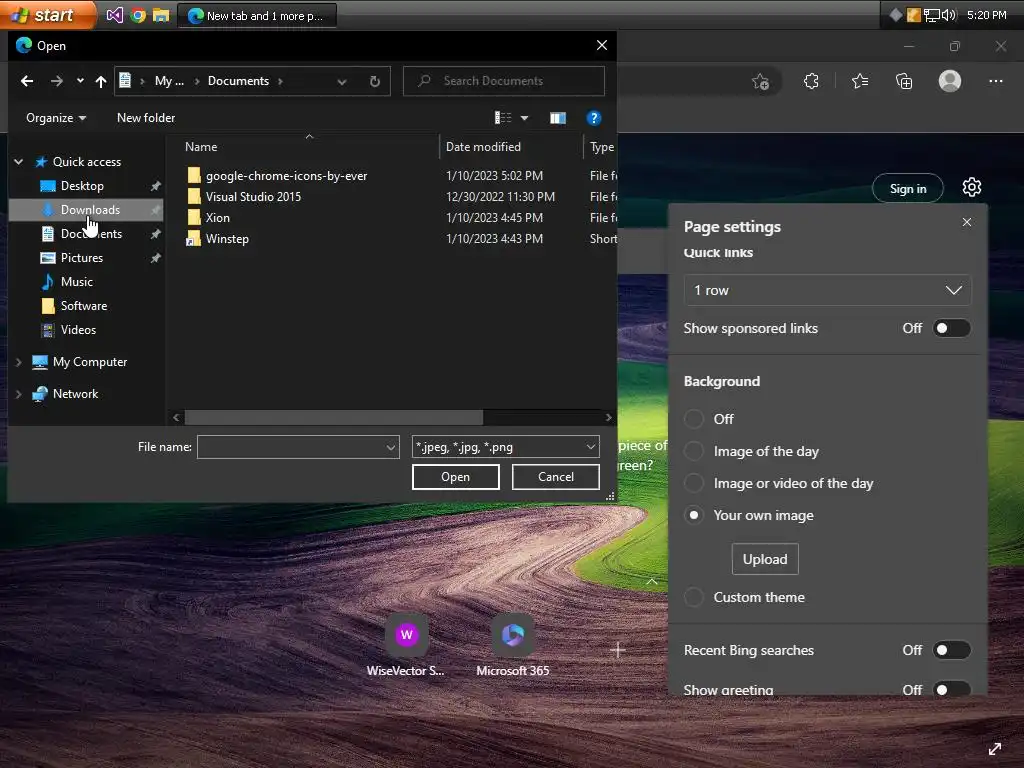Viewport: 1024px width, 768px height.
Task: Add this page to favorites icon
Action: [760, 82]
